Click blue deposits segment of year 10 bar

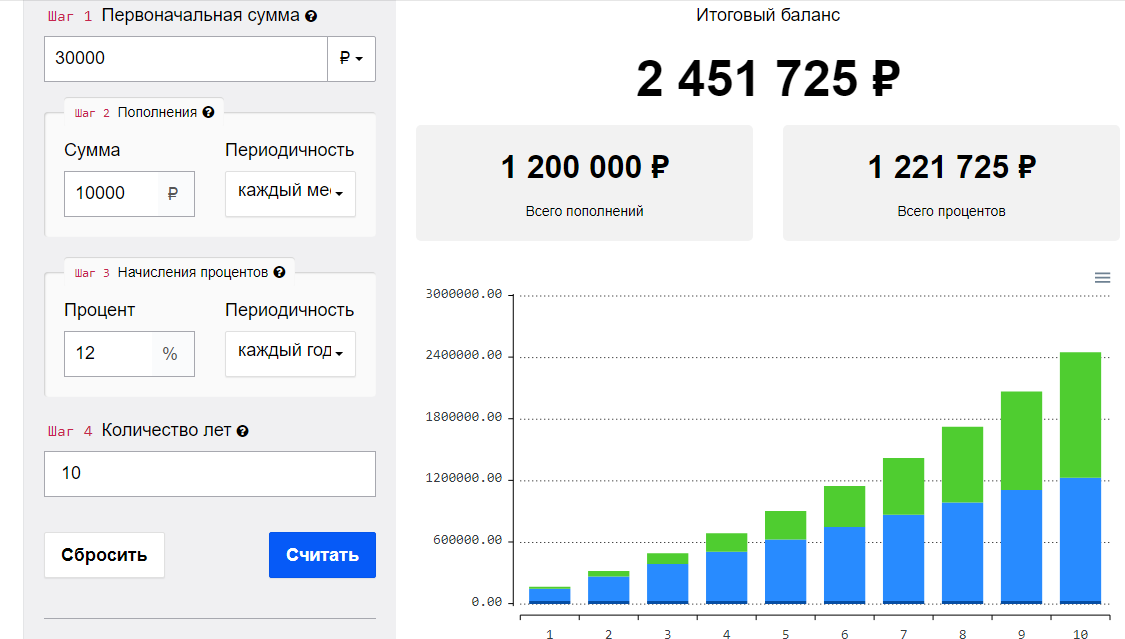pyautogui.click(x=1080, y=539)
